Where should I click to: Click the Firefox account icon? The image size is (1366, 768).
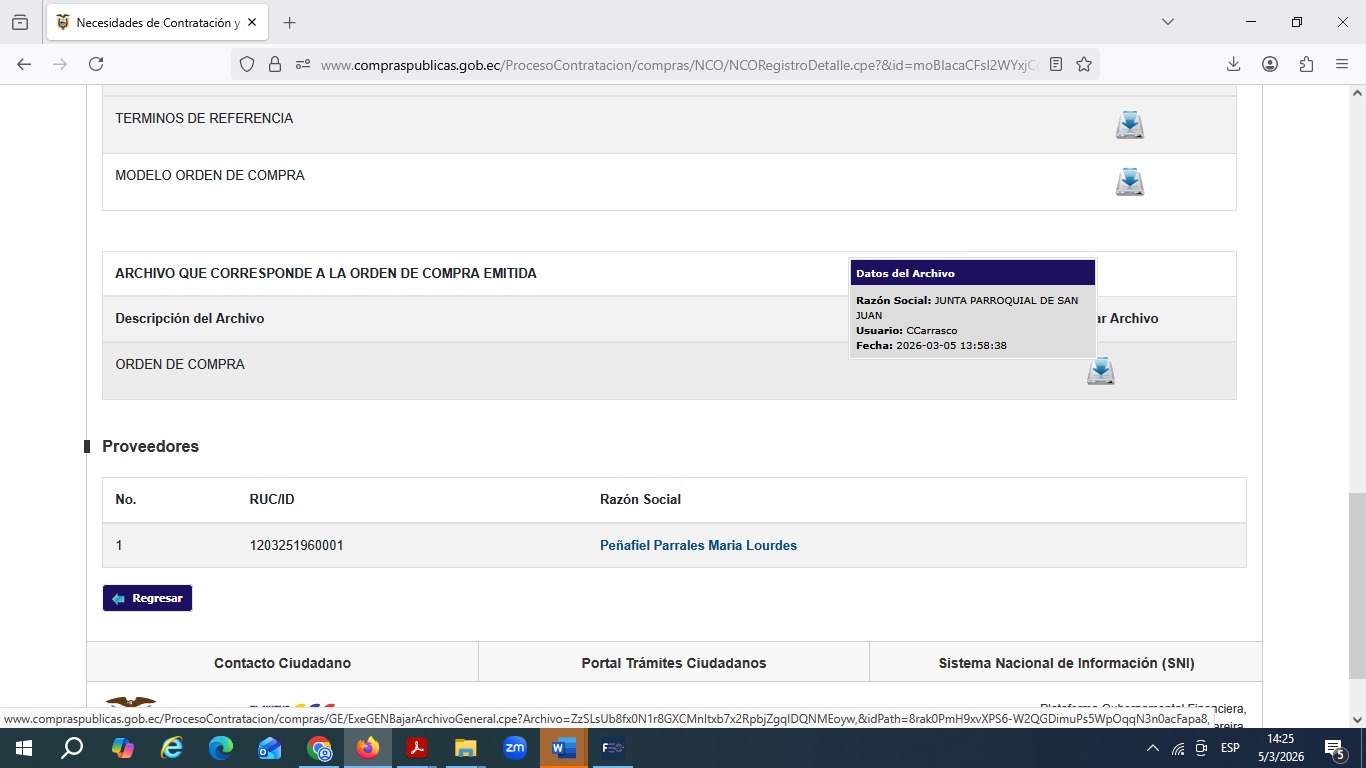click(1270, 64)
